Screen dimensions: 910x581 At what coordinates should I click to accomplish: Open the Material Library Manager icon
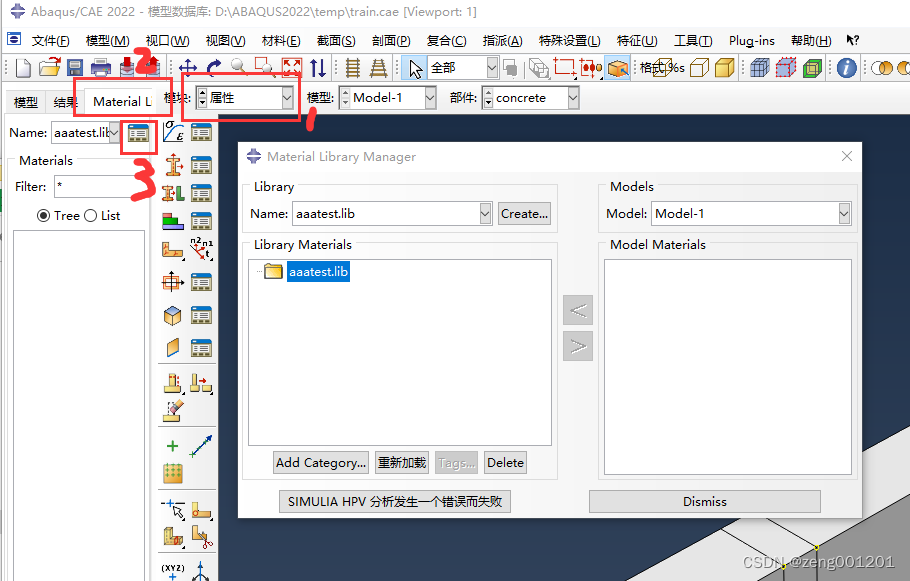pos(138,133)
